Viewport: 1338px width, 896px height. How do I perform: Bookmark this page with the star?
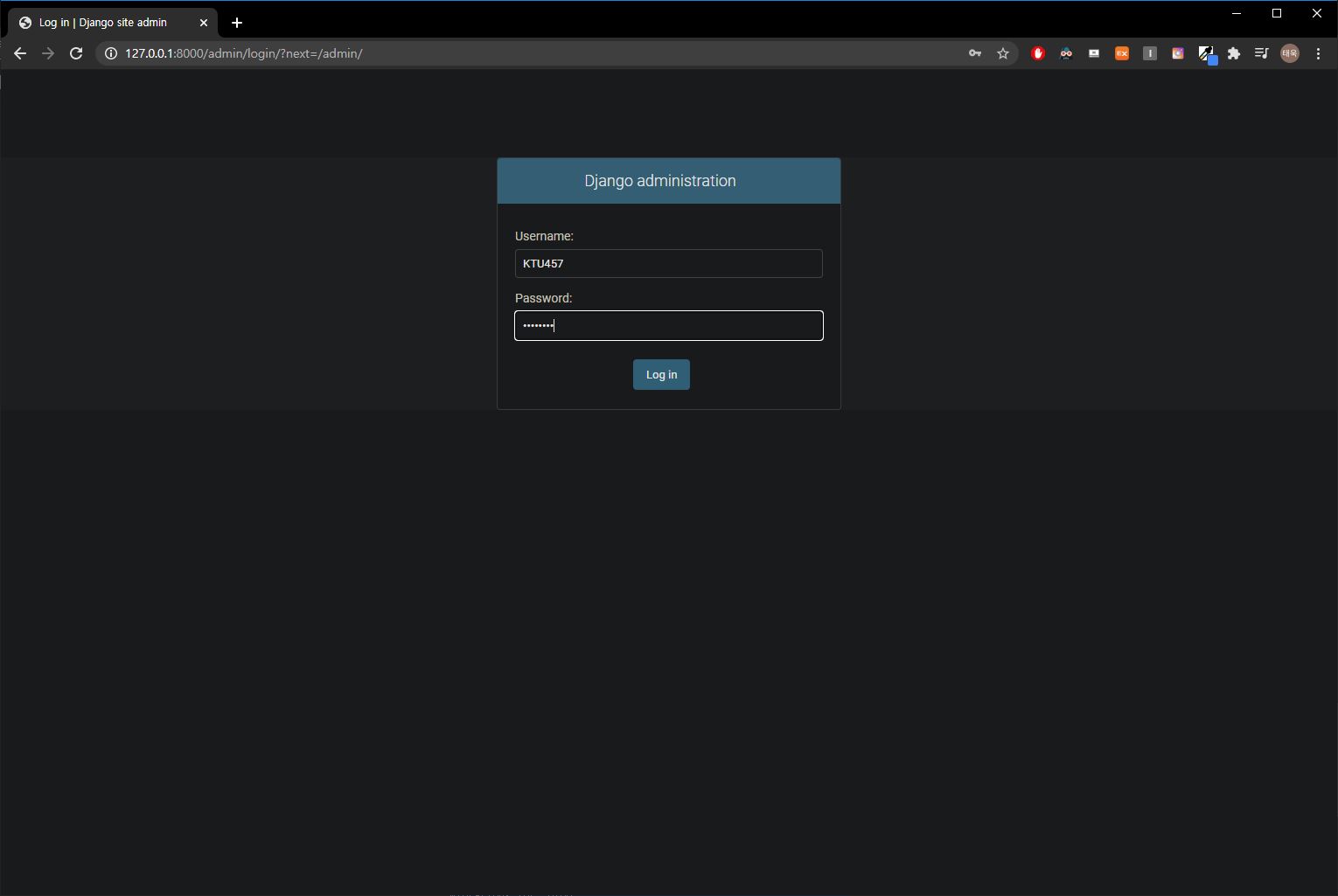coord(1003,53)
